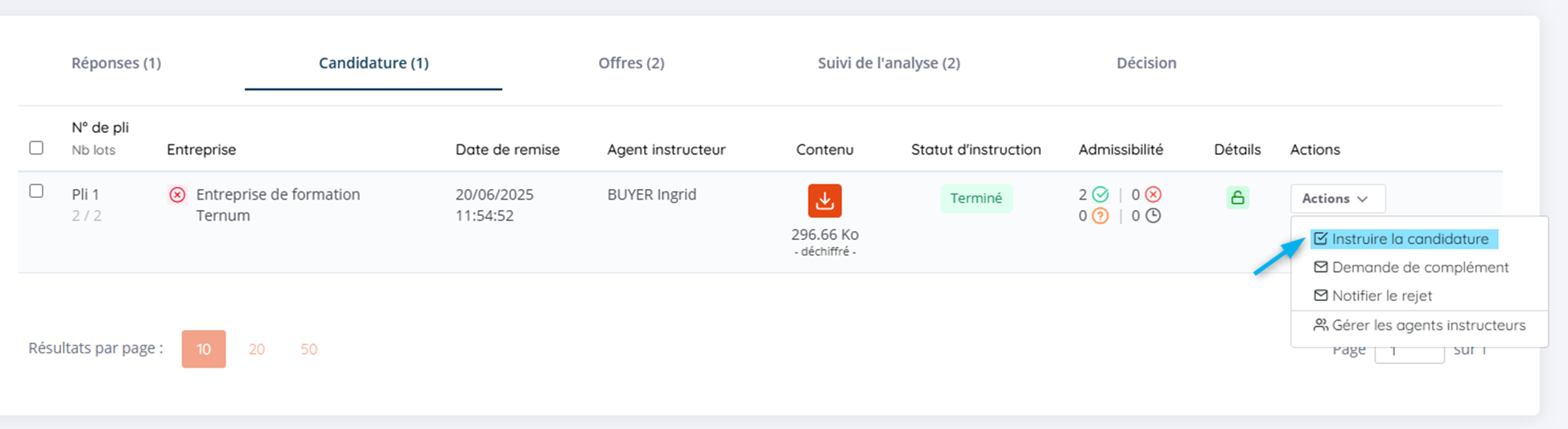Click the green lock details icon
1568x429 pixels.
[1237, 198]
